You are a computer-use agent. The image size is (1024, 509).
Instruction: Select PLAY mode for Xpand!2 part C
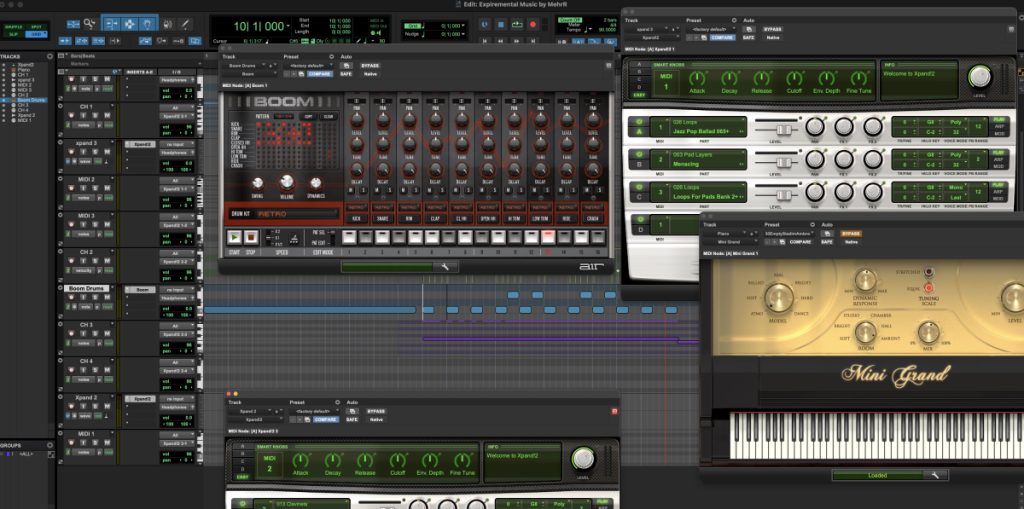pyautogui.click(x=998, y=185)
